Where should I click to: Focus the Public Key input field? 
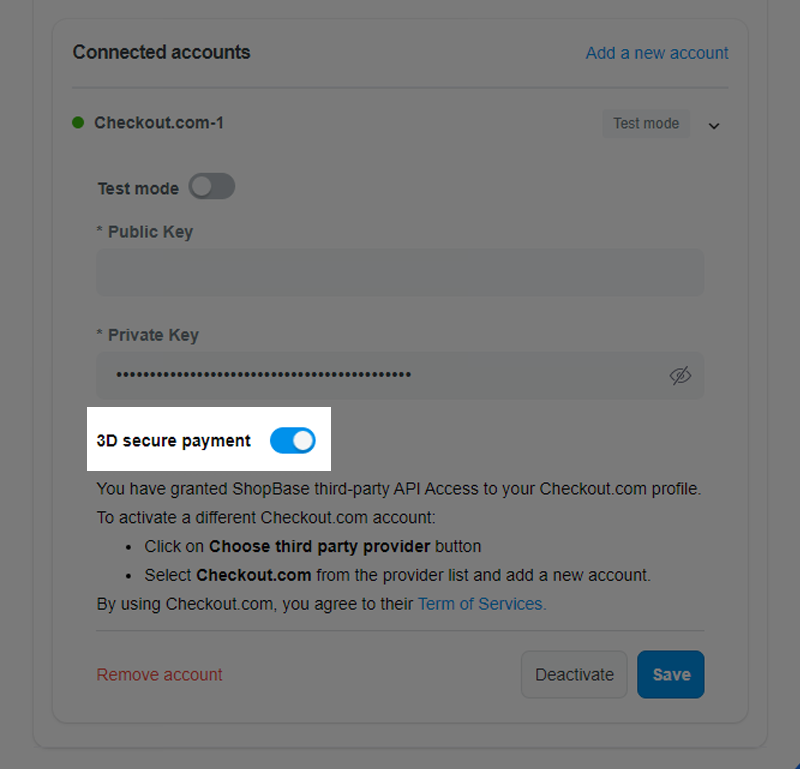click(400, 272)
